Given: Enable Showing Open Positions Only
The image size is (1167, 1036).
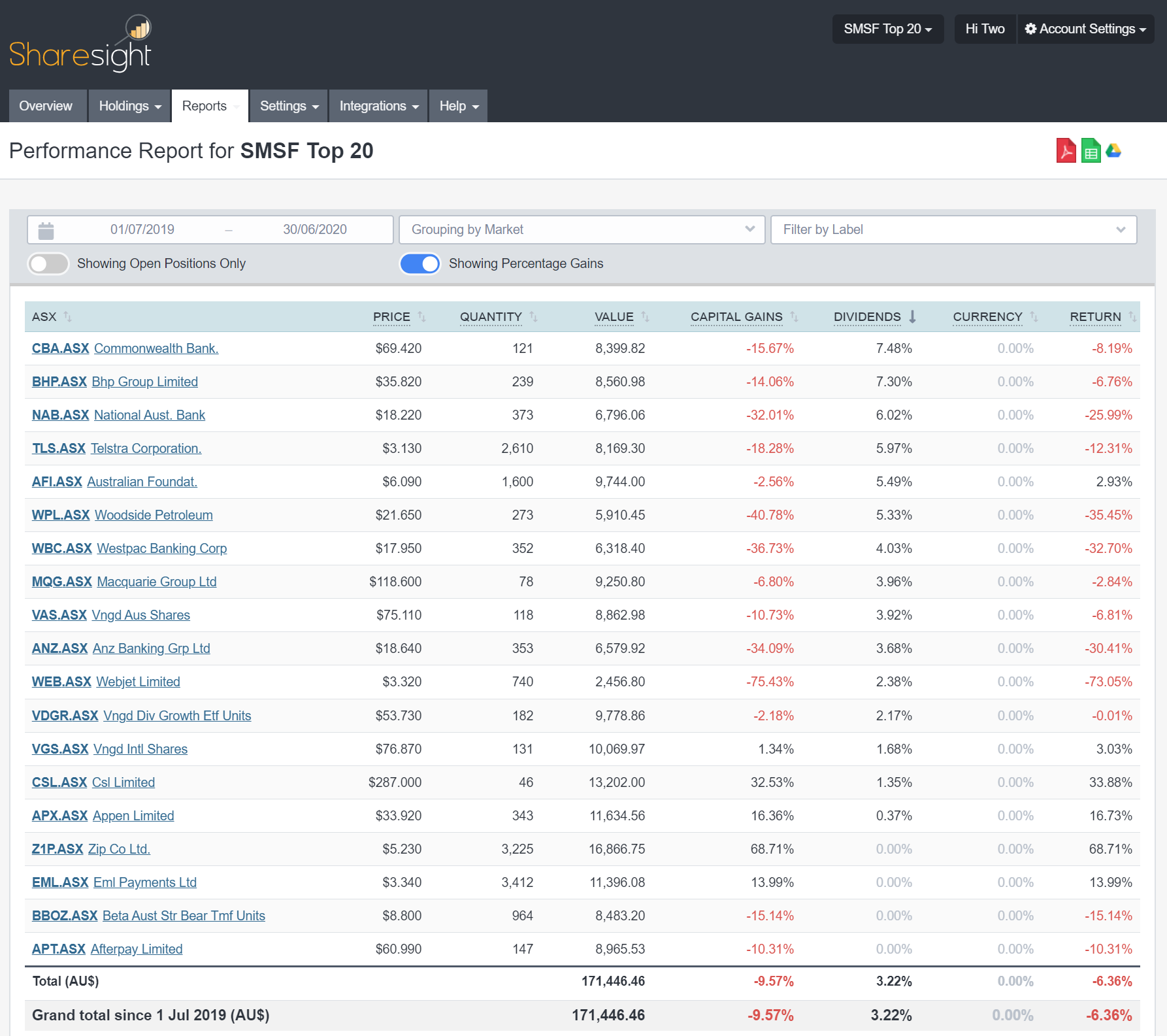Looking at the screenshot, I should pos(48,263).
